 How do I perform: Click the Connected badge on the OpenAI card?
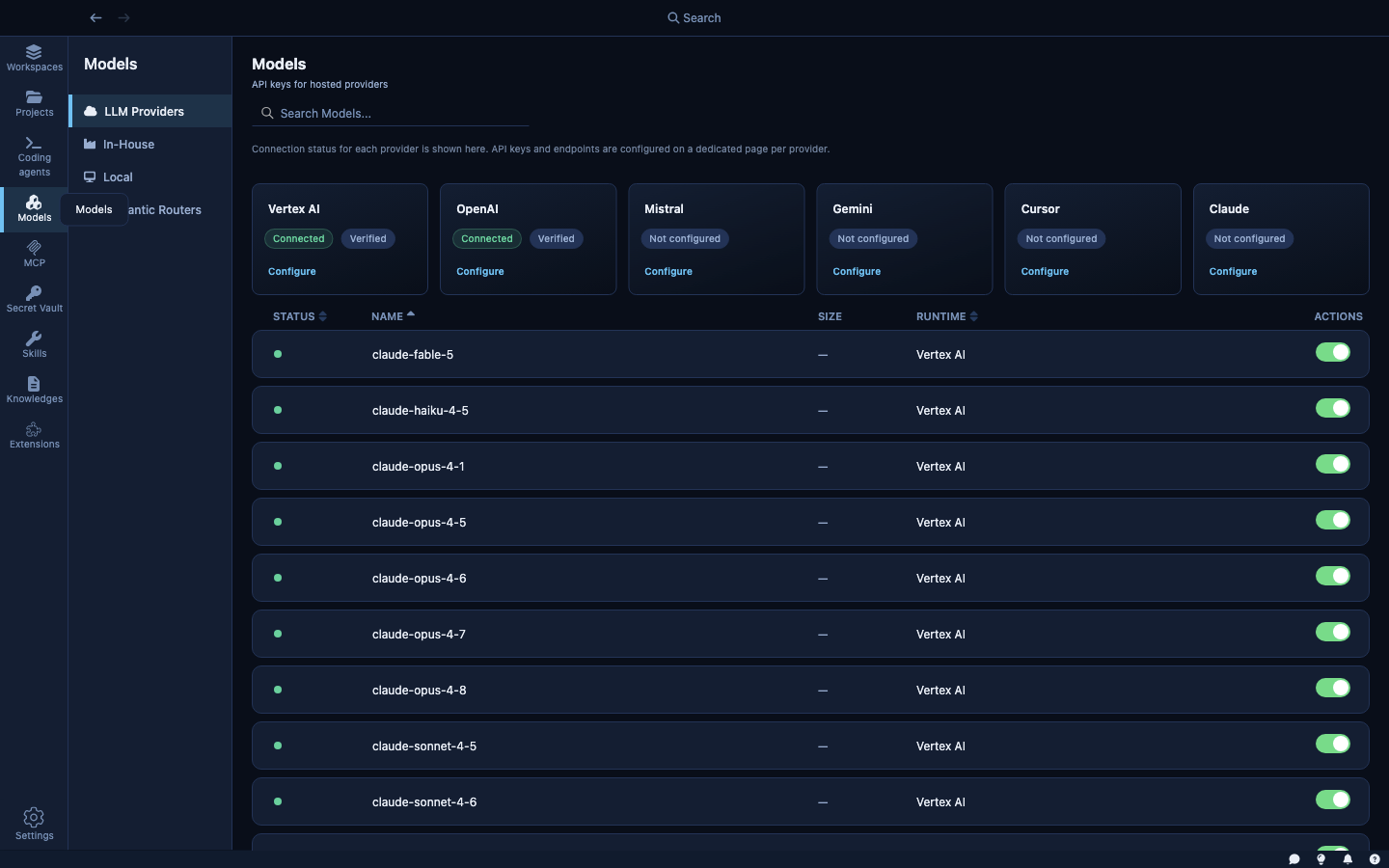487,238
